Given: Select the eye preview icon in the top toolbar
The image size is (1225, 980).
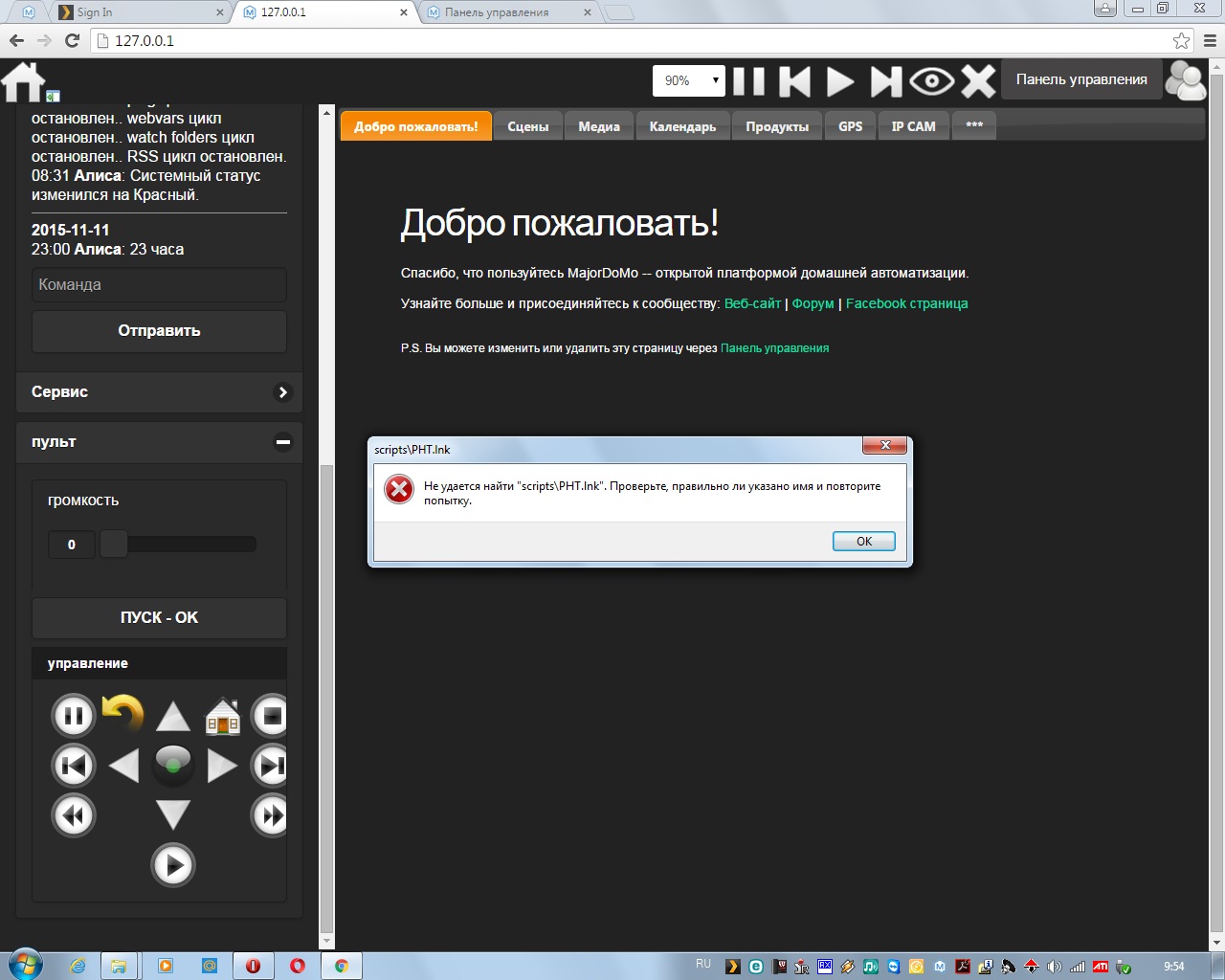Looking at the screenshot, I should click(x=933, y=81).
